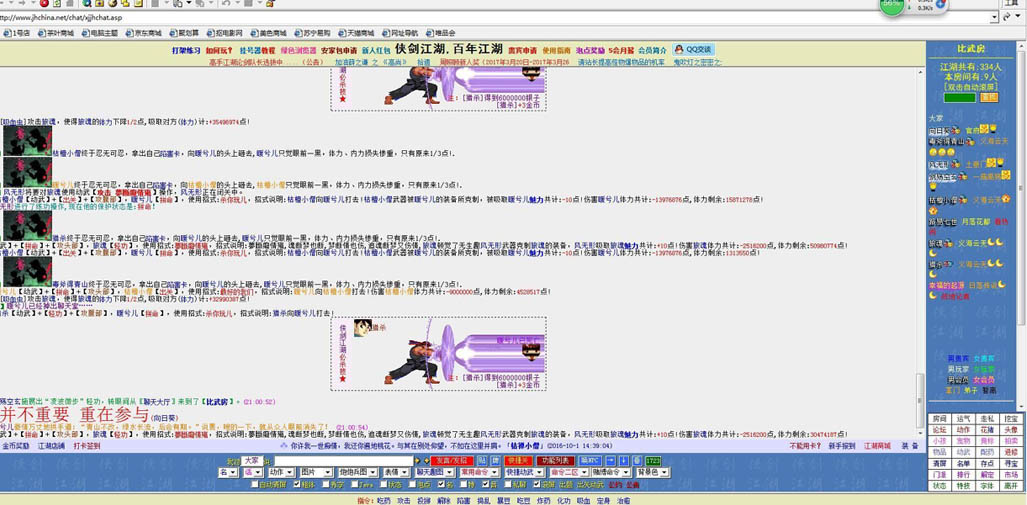Click the 天猫商城 bookmark
The width and height of the screenshot is (1027, 505).
pos(356,33)
